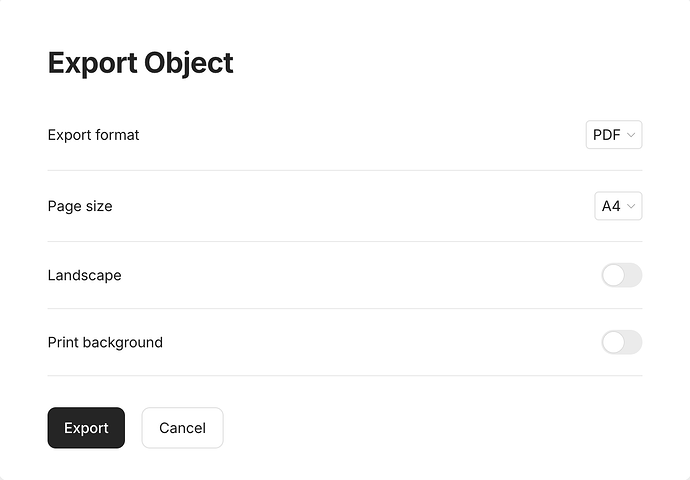Open the Page size A4 dropdown
690x480 pixels.
[x=618, y=206]
